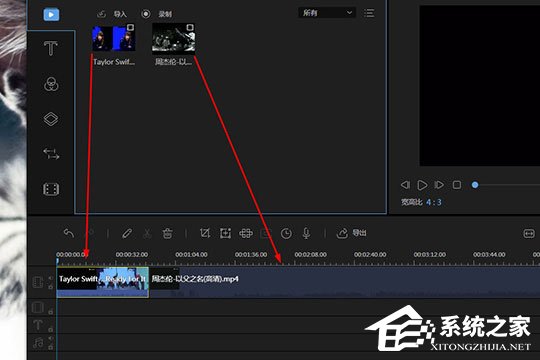The width and height of the screenshot is (540, 360).
Task: Click the Redo arrow icon
Action: (x=90, y=233)
